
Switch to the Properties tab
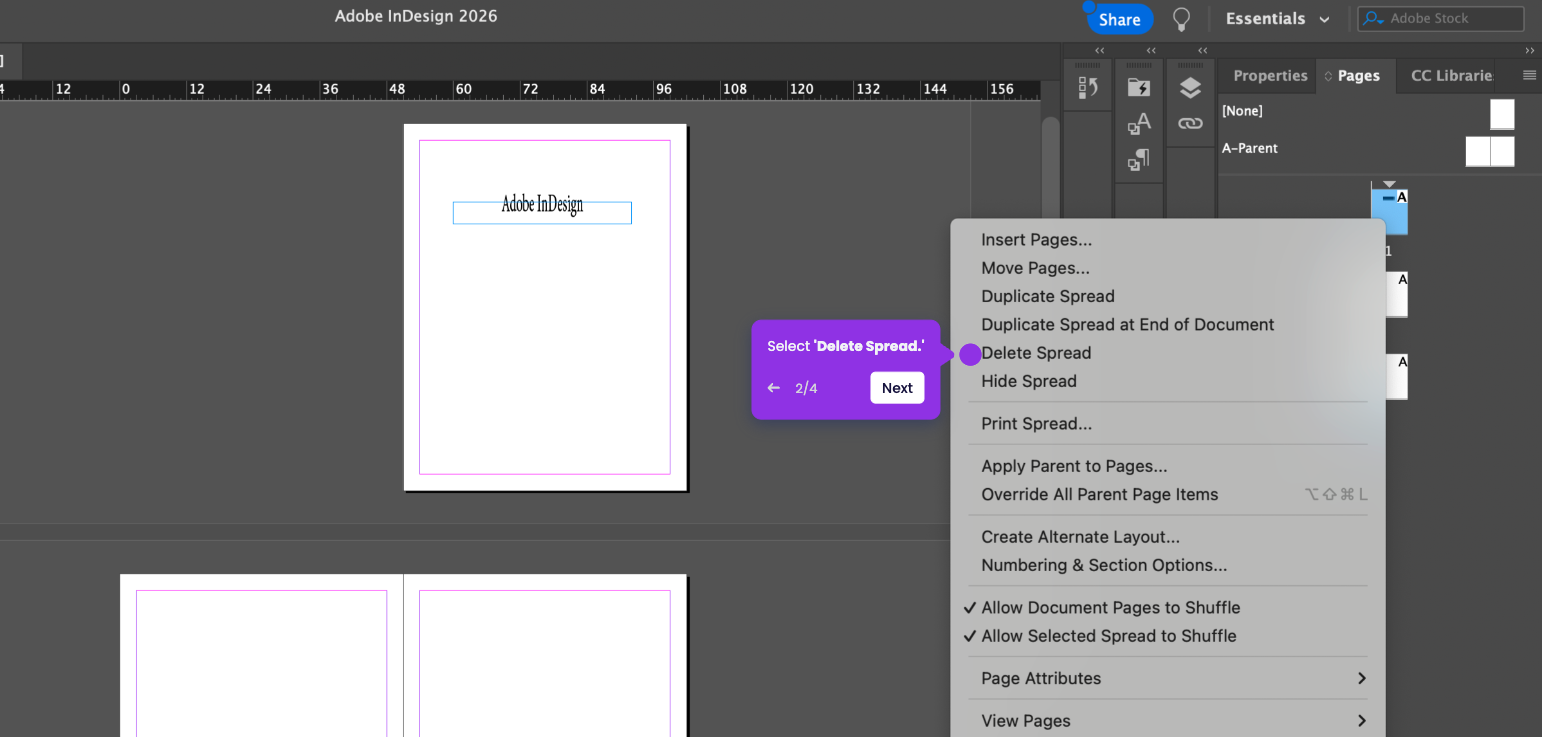pos(1270,76)
